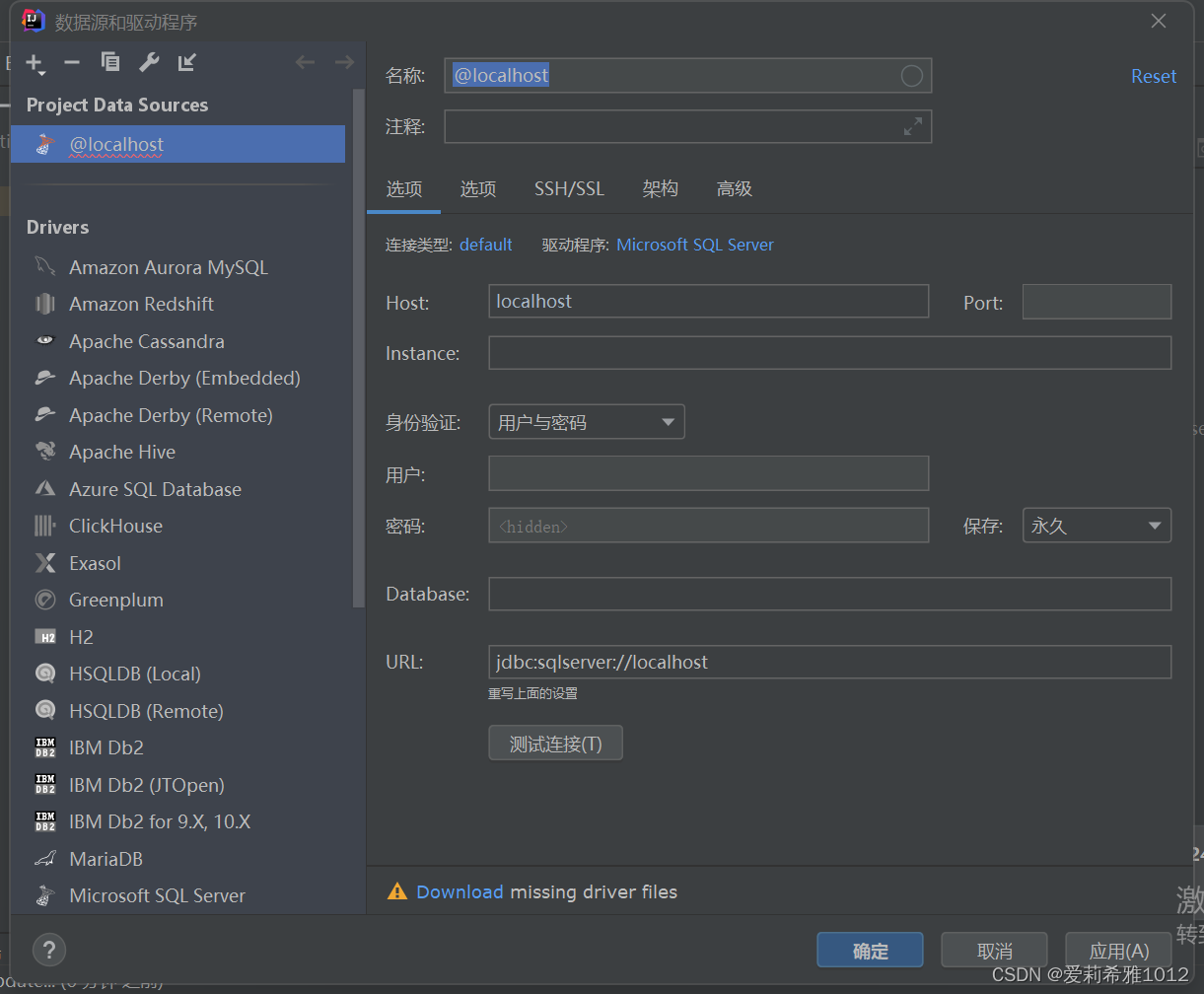This screenshot has height=994, width=1204.
Task: Click the IBM Db2 (JTOpen) icon
Action: (x=45, y=785)
